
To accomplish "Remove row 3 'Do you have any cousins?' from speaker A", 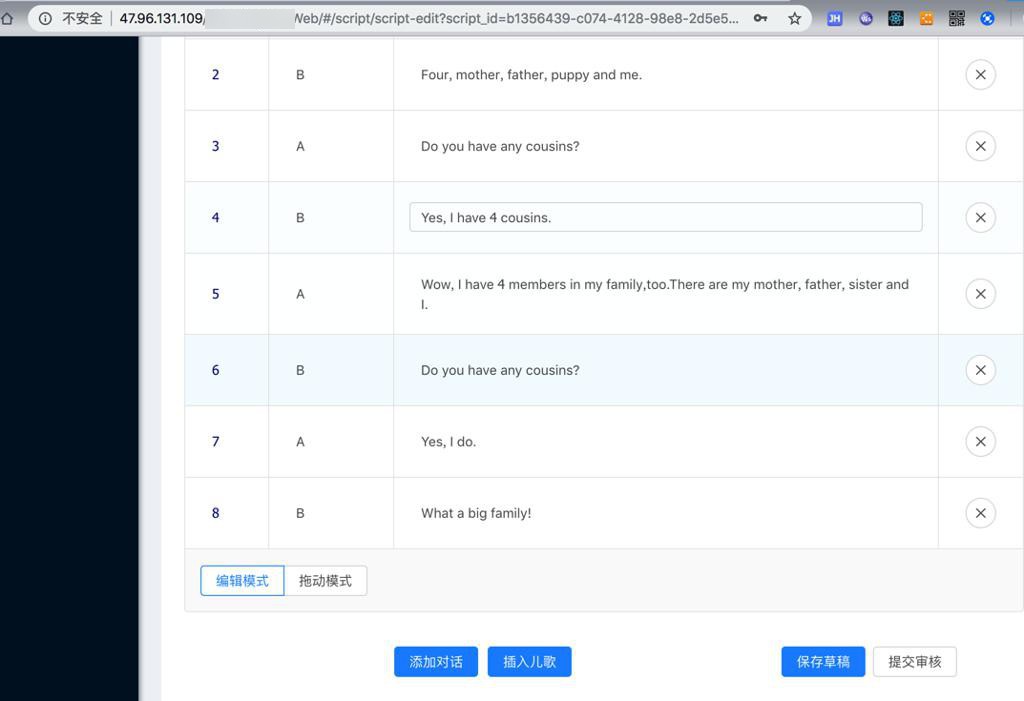I will click(x=980, y=146).
